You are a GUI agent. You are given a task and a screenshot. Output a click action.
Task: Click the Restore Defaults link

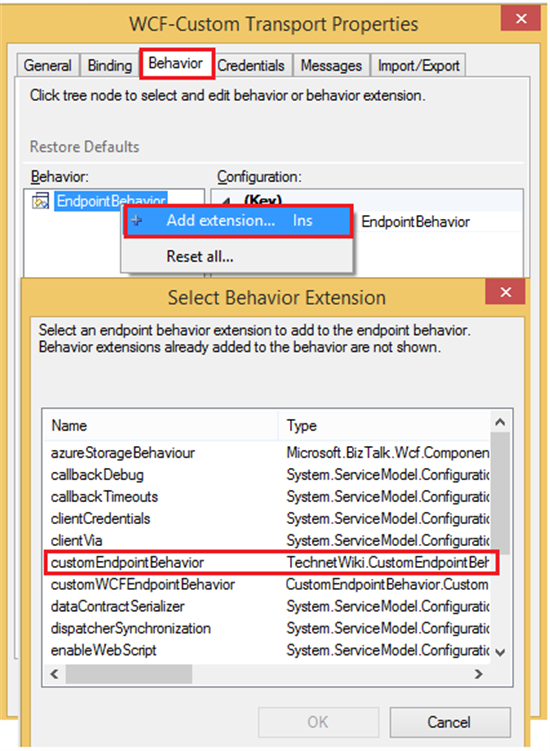[x=84, y=147]
